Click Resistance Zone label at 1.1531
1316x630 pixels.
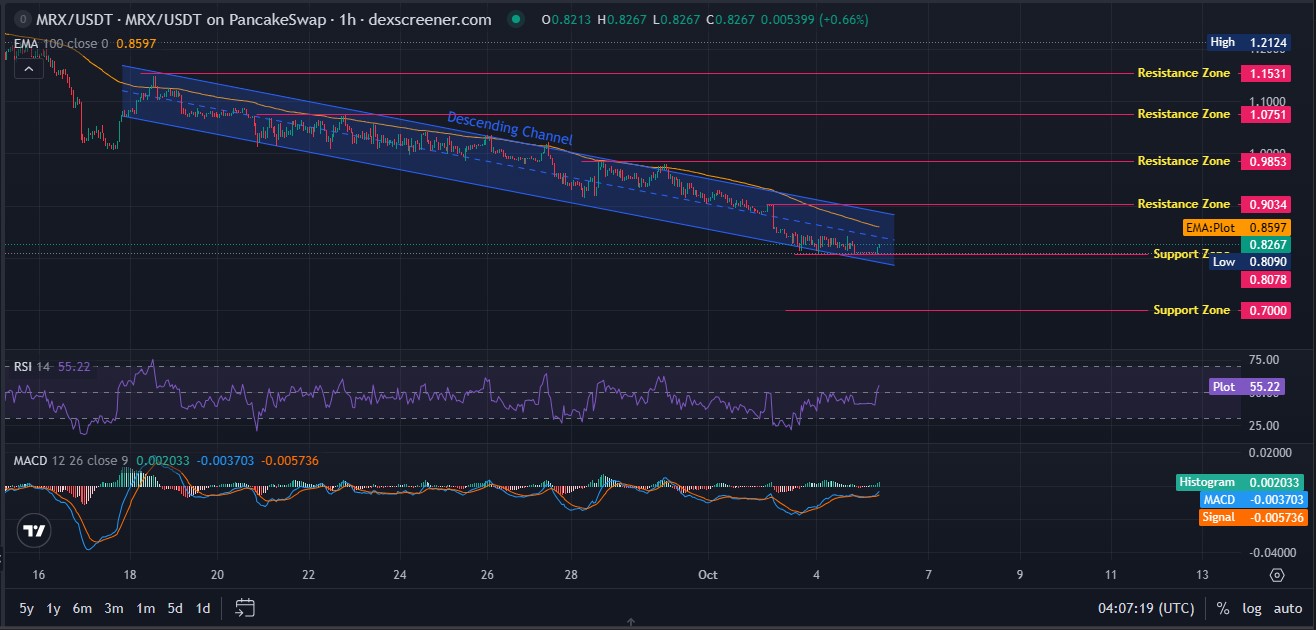[x=1184, y=74]
